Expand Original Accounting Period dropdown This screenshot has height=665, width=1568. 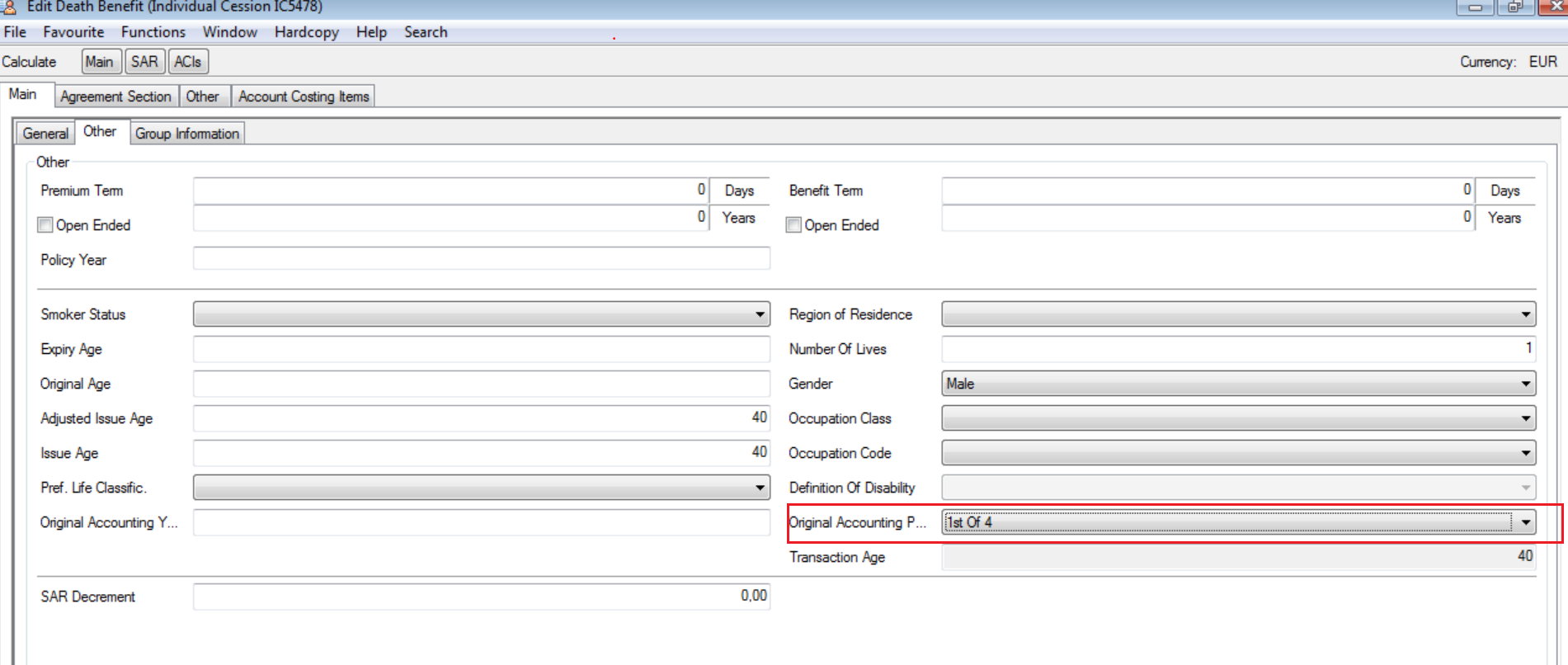[1525, 522]
